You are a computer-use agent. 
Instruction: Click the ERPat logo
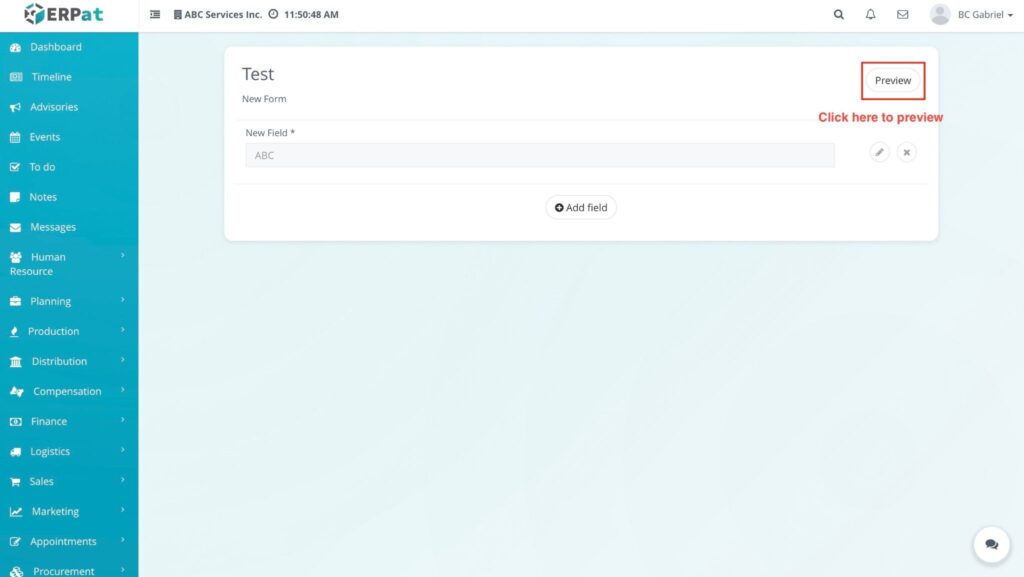point(63,14)
